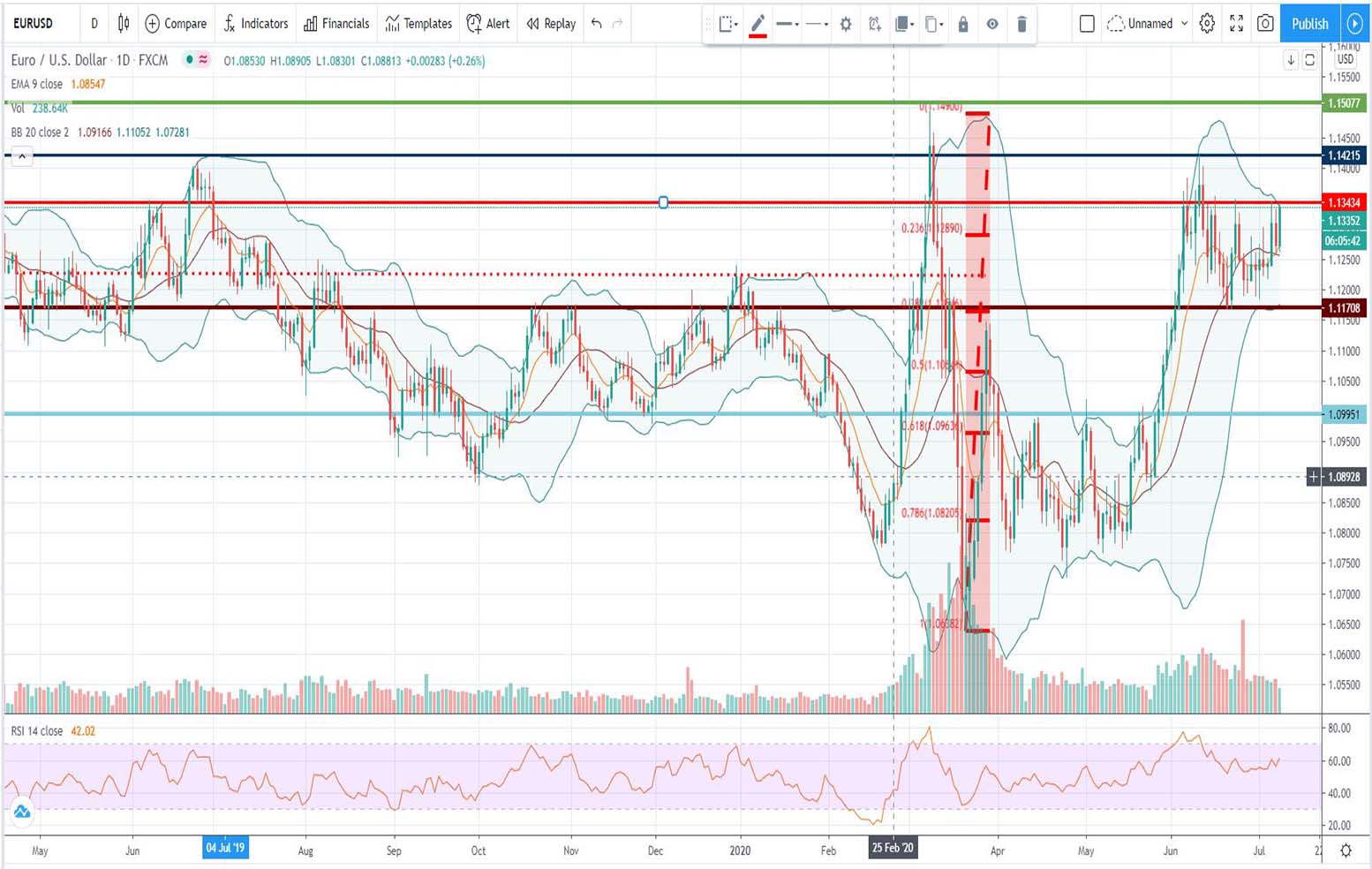Viewport: 1372px width, 869px height.
Task: Click the Publish button
Action: point(1309,24)
